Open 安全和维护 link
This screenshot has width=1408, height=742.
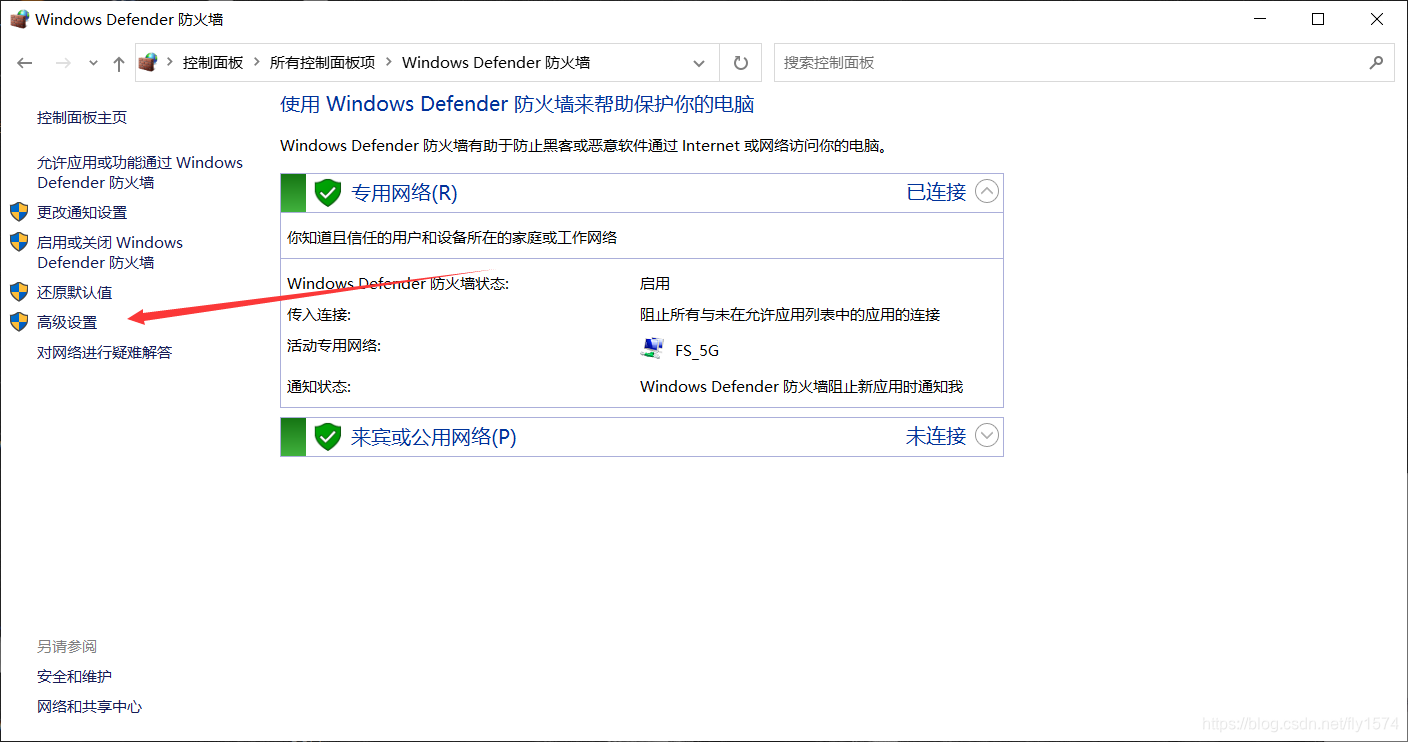tap(75, 677)
